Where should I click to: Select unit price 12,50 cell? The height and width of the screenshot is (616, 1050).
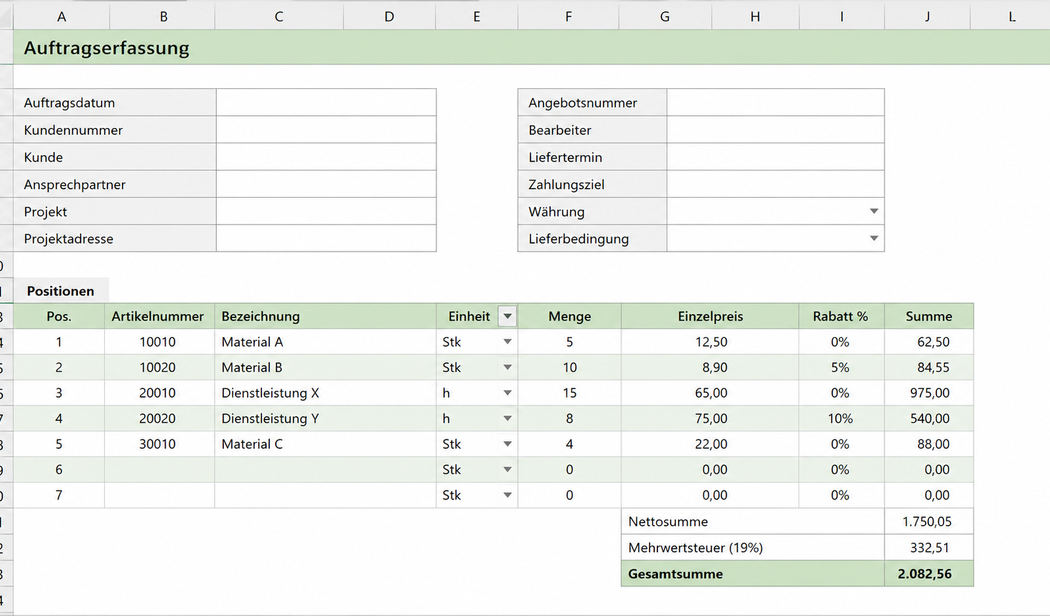coord(710,342)
